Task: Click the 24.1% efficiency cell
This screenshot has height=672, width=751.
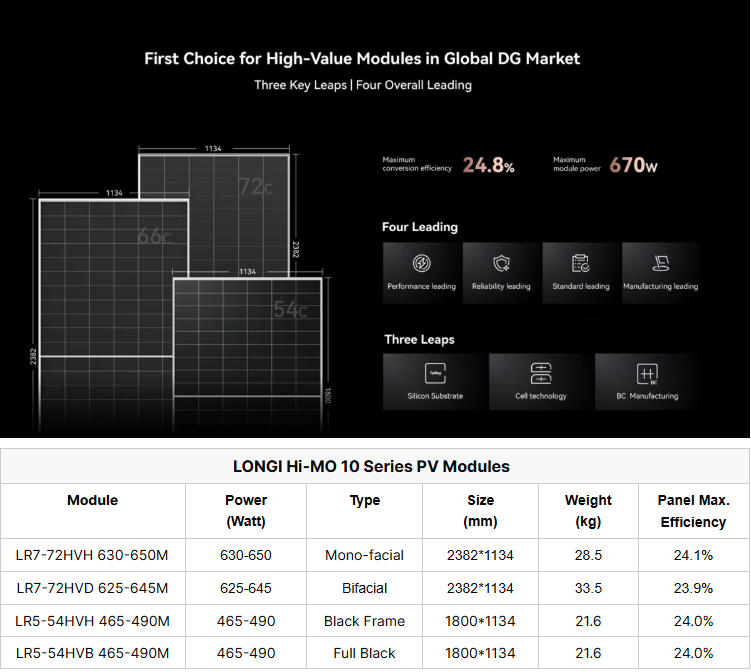Action: [x=694, y=555]
